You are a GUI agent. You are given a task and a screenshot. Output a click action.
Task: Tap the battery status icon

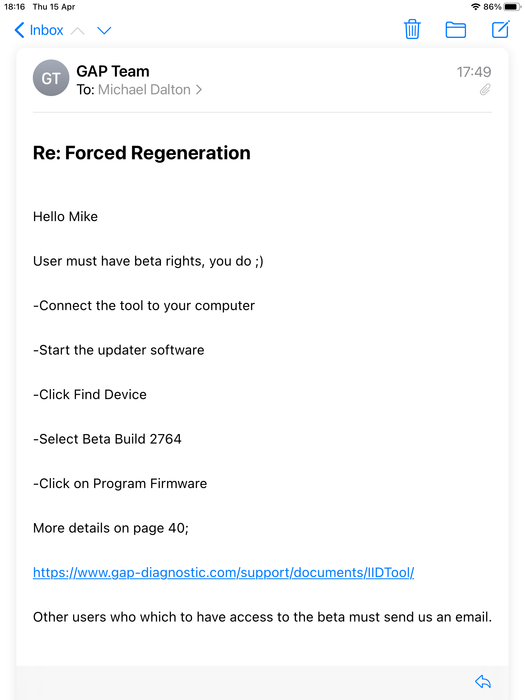click(512, 7)
